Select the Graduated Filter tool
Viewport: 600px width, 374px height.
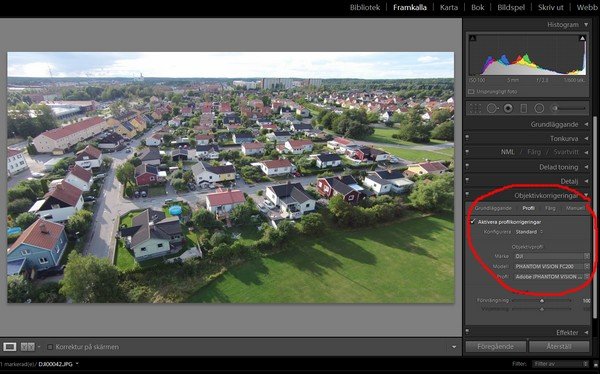[523, 109]
